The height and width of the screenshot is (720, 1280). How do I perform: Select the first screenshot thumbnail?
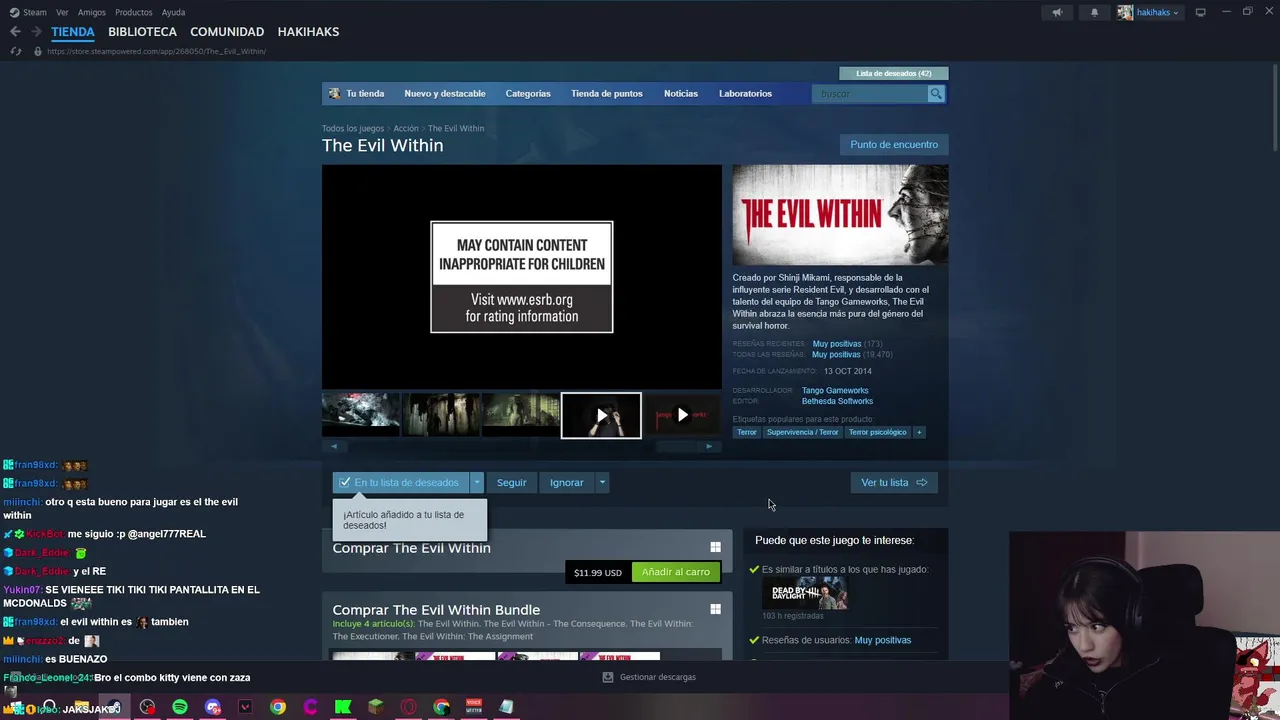(x=361, y=415)
